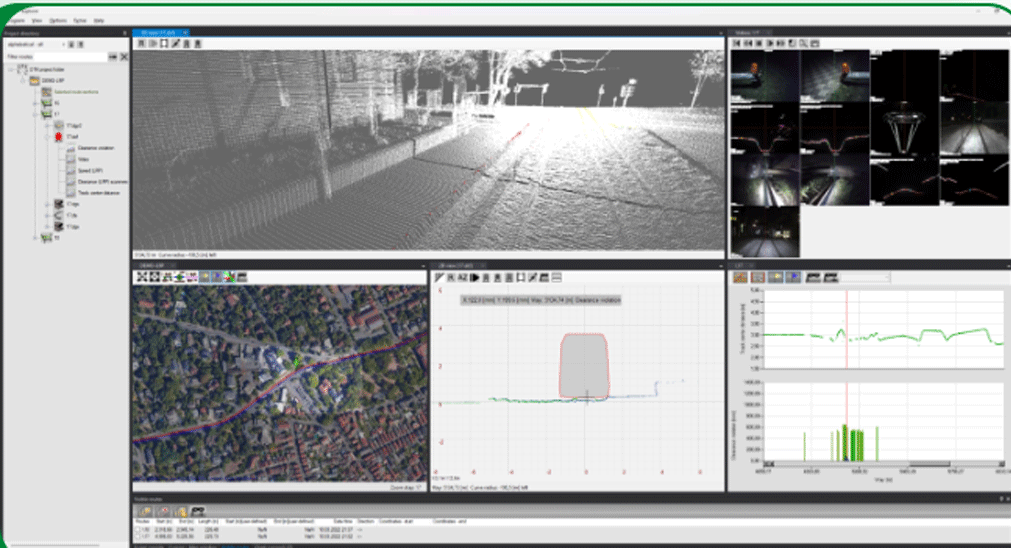Check the first route row checkbox
Image resolution: width=1011 pixels, height=548 pixels.
(138, 530)
